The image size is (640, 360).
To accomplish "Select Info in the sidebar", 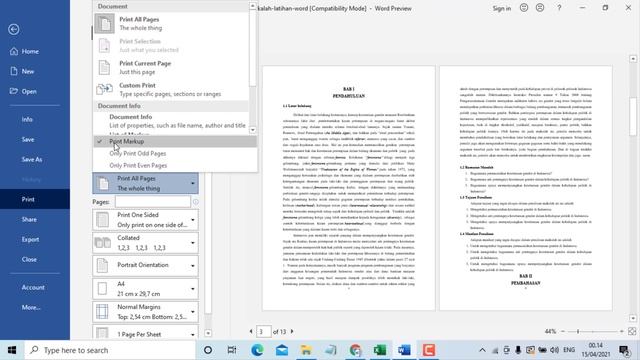I will [27, 120].
